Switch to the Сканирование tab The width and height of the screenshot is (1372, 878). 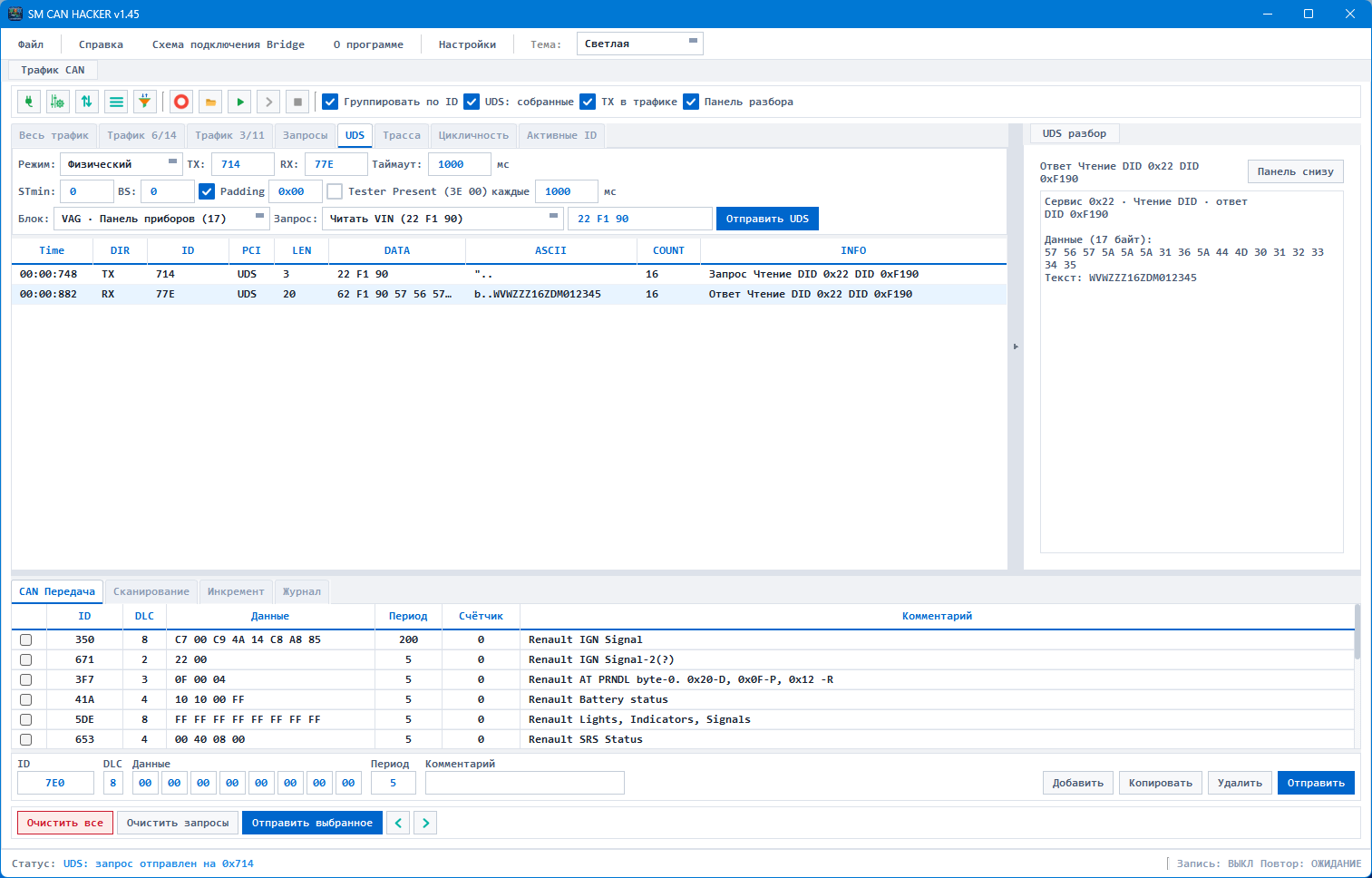coord(151,591)
